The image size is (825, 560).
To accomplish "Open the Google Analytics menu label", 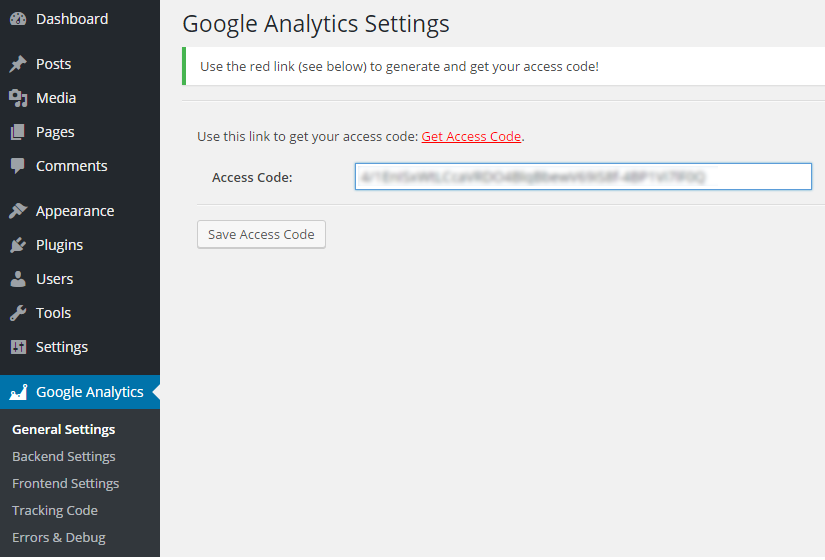I will (x=90, y=392).
